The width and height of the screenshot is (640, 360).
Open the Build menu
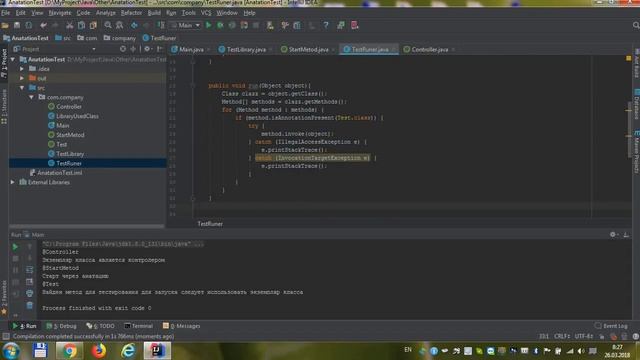click(x=154, y=13)
